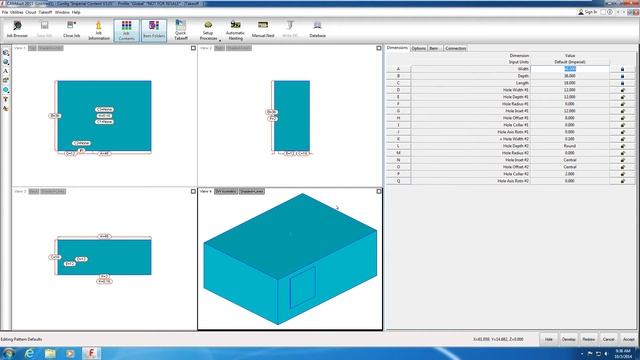Image resolution: width=640 pixels, height=360 pixels.
Task: Select the top tool in left vertical toolbar
Action: [x=6, y=53]
